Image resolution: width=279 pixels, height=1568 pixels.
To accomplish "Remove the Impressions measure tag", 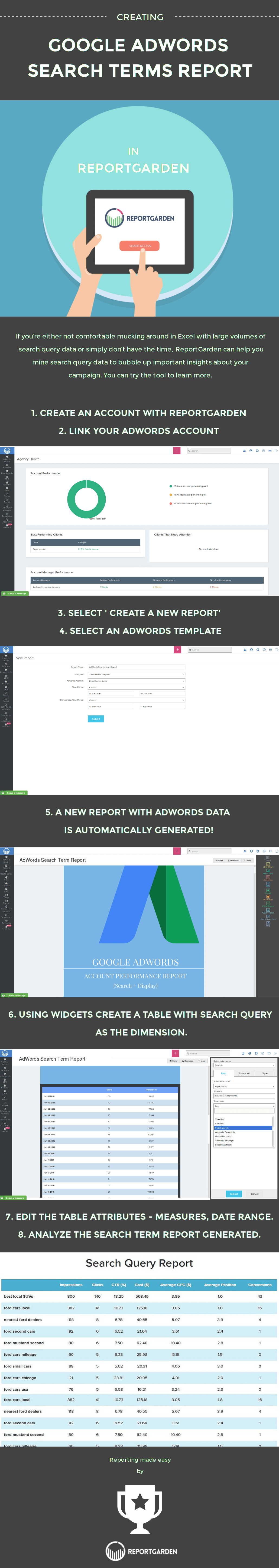I will [x=225, y=1096].
